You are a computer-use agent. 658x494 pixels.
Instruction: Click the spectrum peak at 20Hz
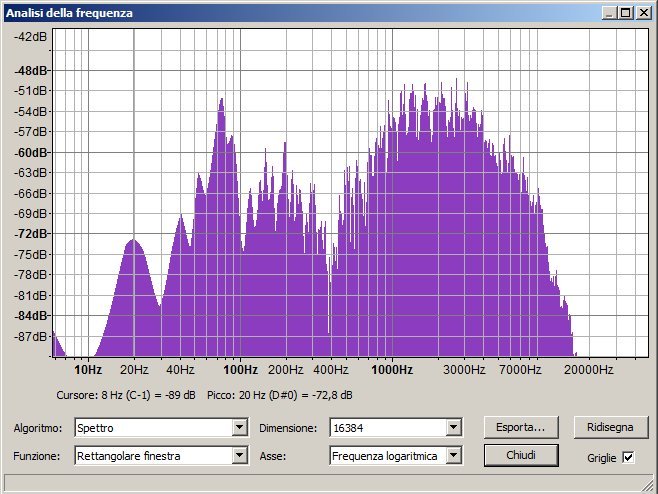pyautogui.click(x=133, y=242)
